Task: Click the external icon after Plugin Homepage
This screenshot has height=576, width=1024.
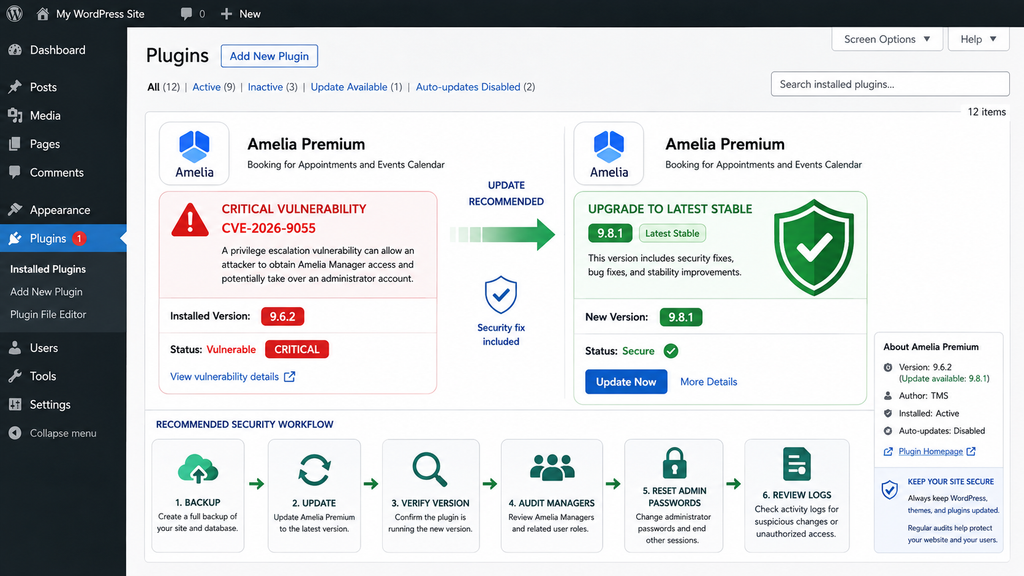Action: coord(971,451)
